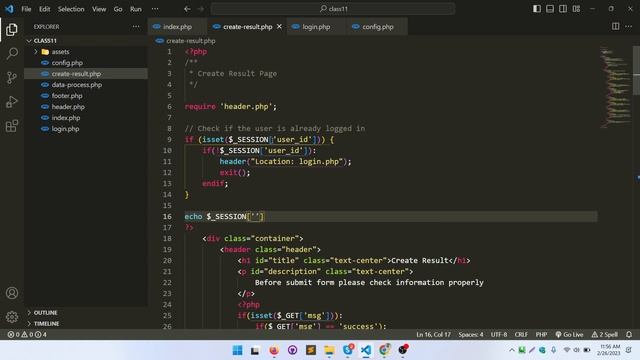
Task: Change indentation via Spaces: 4
Action: (x=471, y=334)
